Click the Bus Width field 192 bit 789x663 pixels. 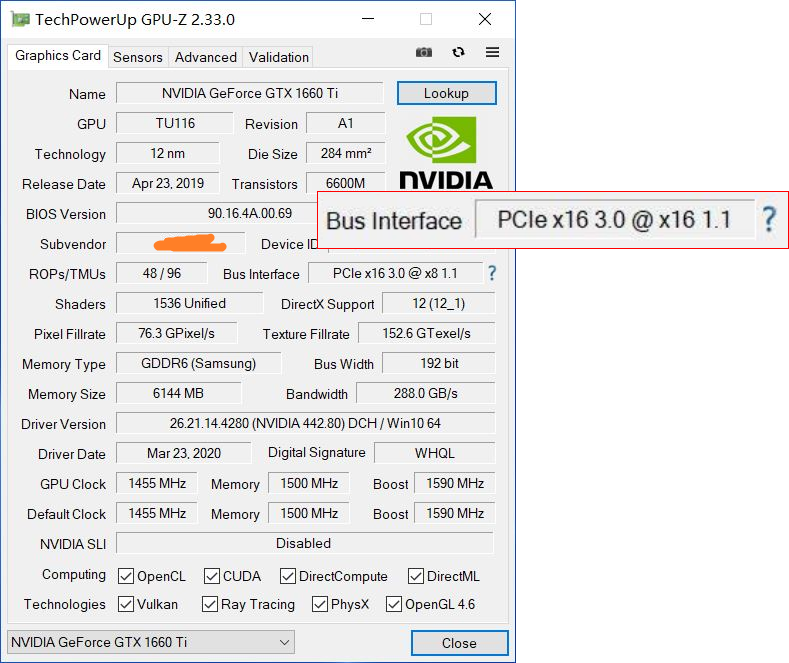point(438,363)
